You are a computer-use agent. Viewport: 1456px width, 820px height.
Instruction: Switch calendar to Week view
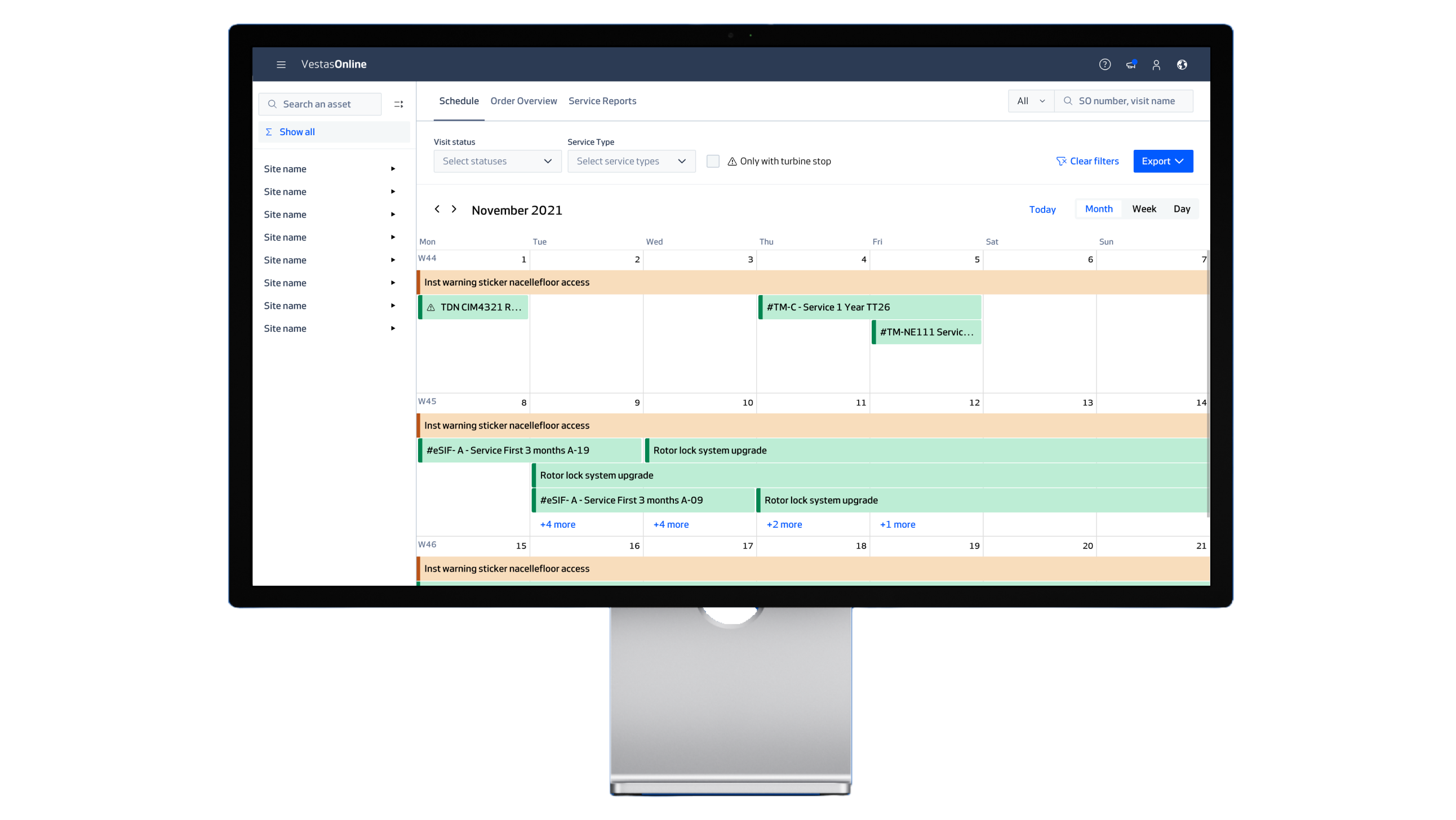tap(1143, 209)
